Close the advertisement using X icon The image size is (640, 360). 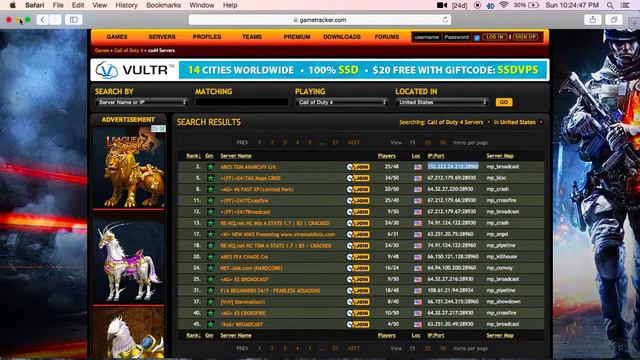click(162, 129)
